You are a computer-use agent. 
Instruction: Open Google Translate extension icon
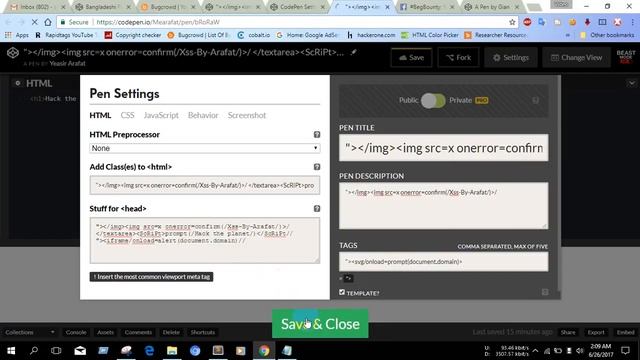(x=542, y=22)
